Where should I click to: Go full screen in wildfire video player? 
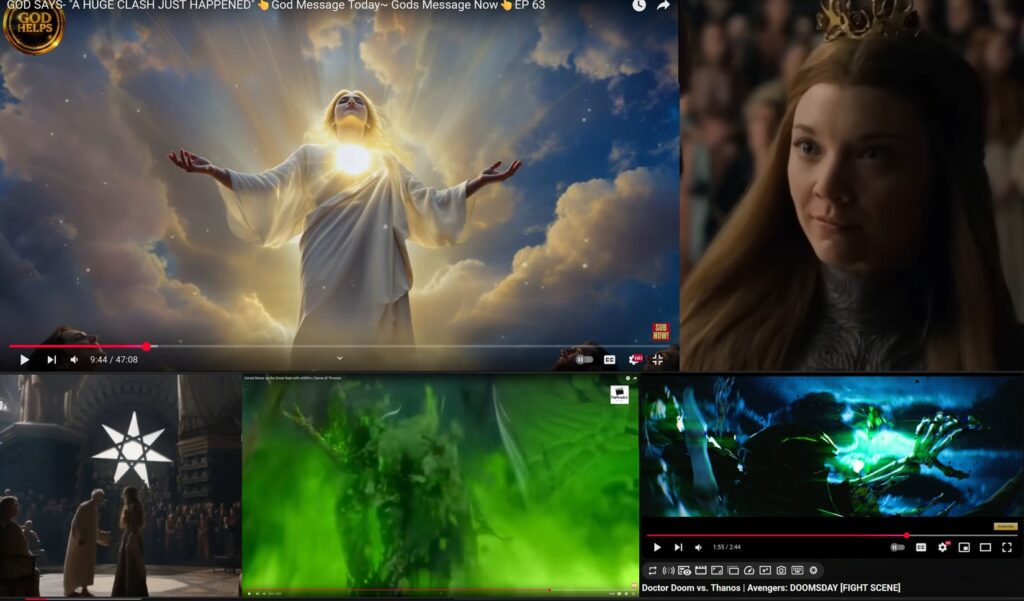pos(632,593)
